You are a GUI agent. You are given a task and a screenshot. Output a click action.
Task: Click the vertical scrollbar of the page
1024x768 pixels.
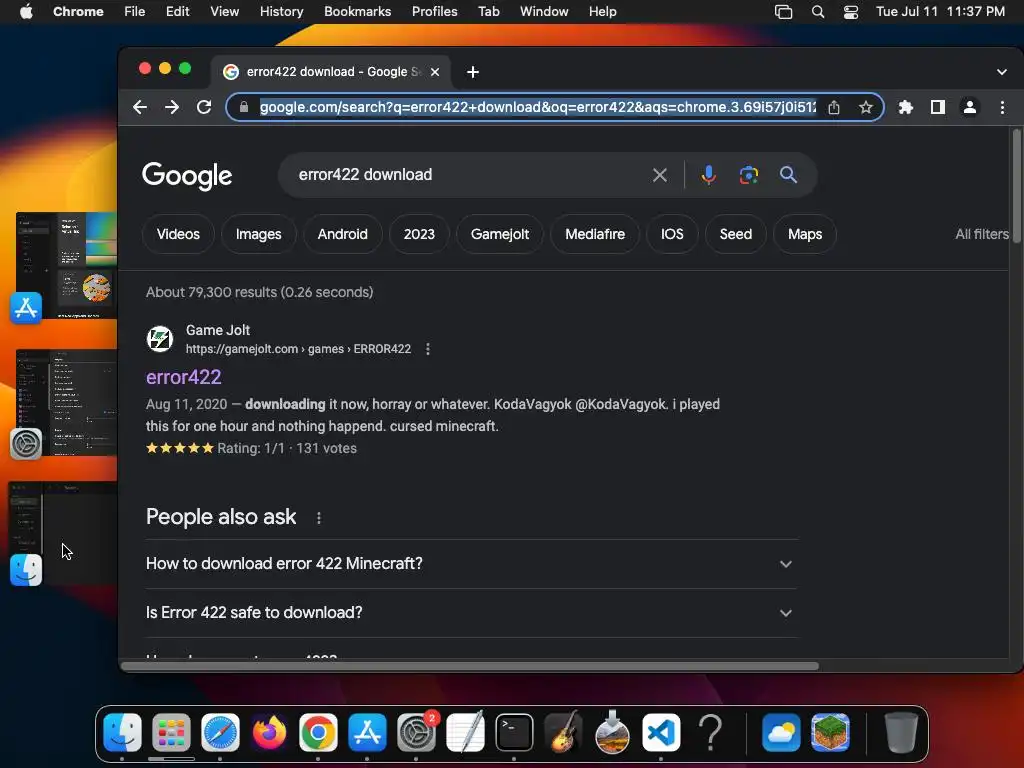1016,187
